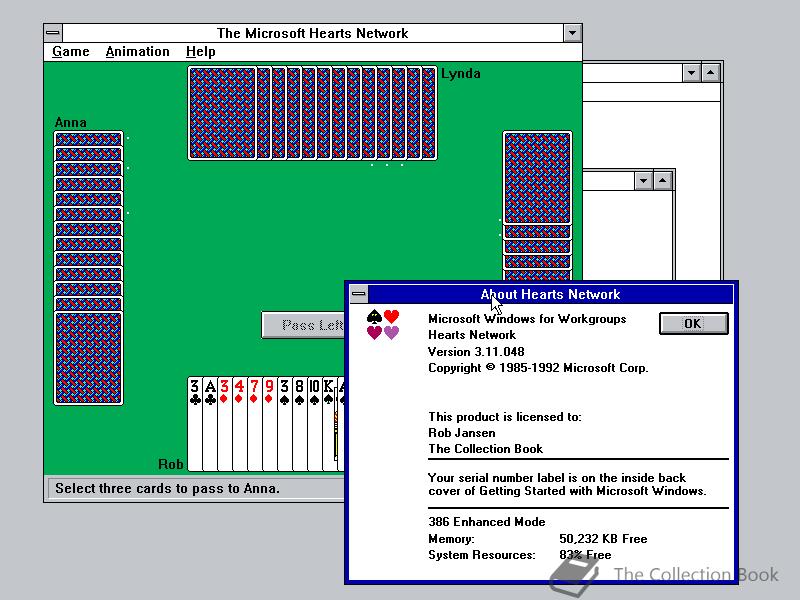This screenshot has width=800, height=600.
Task: Select the 3 of diamonds card
Action: [x=224, y=423]
